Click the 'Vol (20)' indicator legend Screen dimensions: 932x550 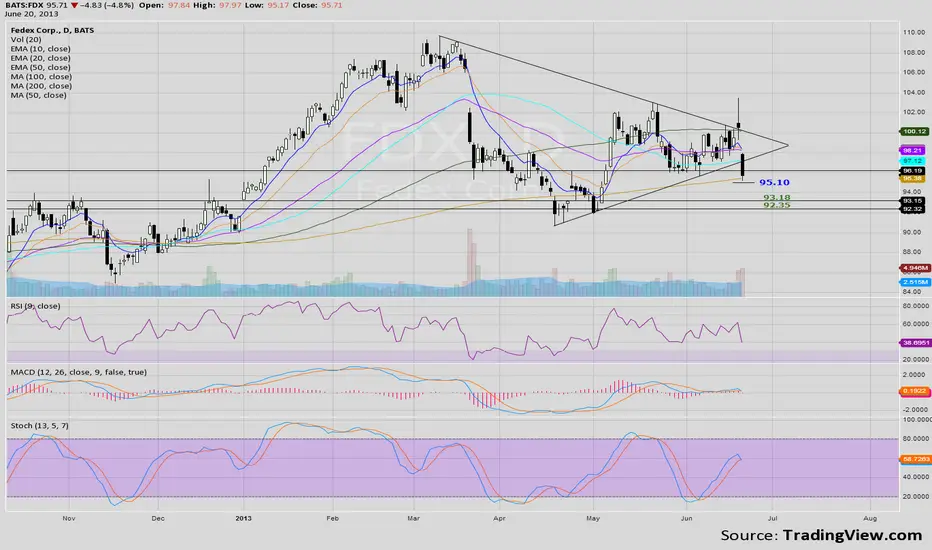point(26,39)
